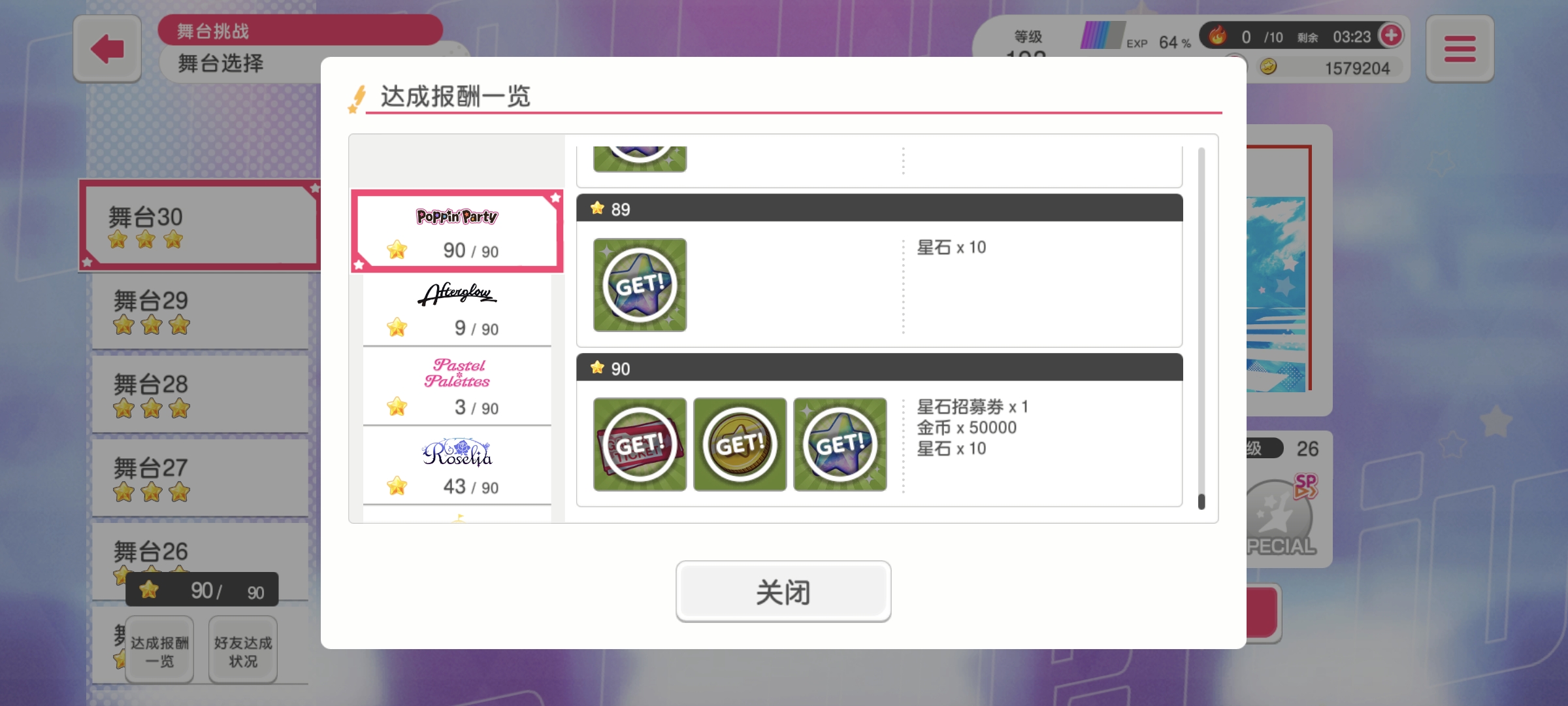The image size is (1568, 706).
Task: Tap the star gem reward under star 90
Action: coord(840,445)
